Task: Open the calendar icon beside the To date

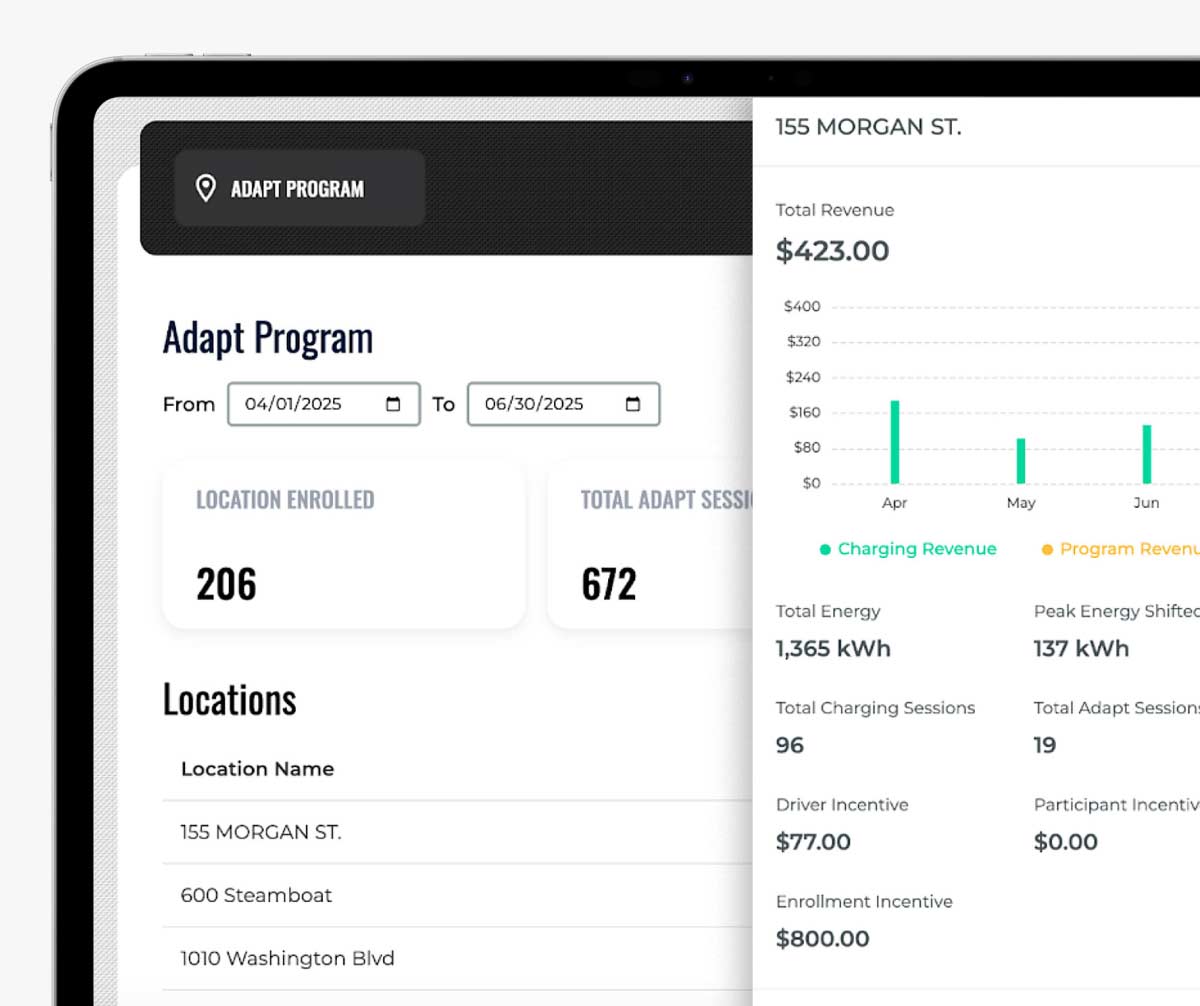Action: coord(633,404)
